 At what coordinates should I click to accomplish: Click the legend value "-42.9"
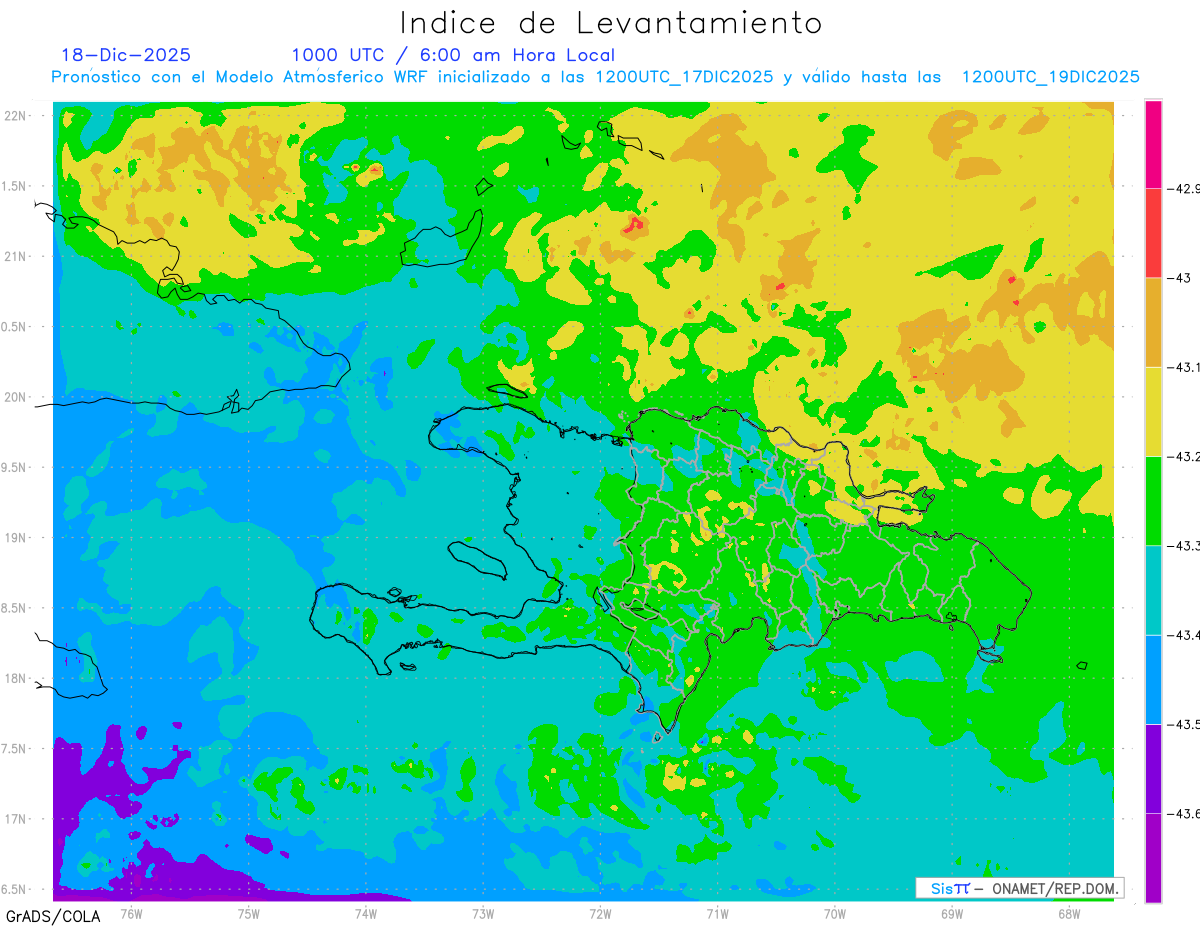[x=1184, y=188]
